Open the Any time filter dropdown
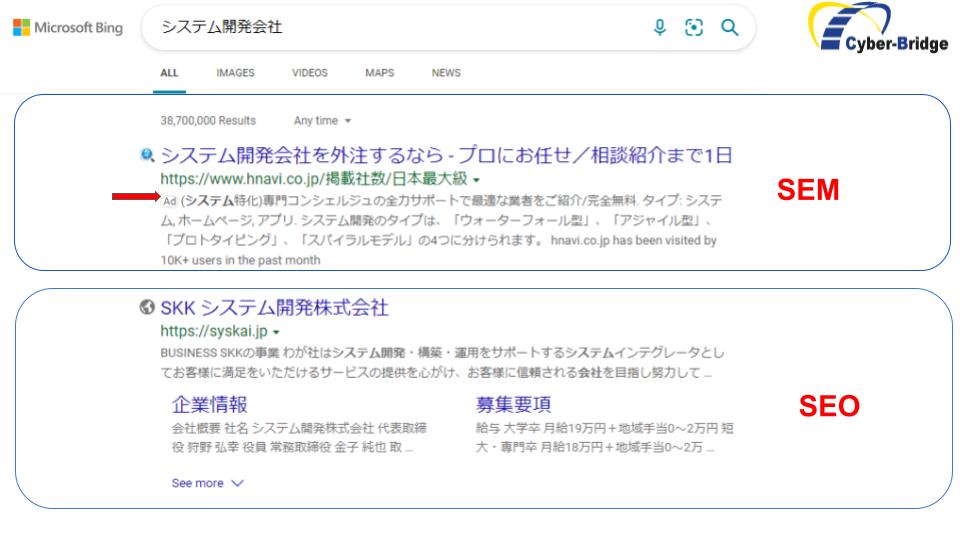 click(x=322, y=121)
